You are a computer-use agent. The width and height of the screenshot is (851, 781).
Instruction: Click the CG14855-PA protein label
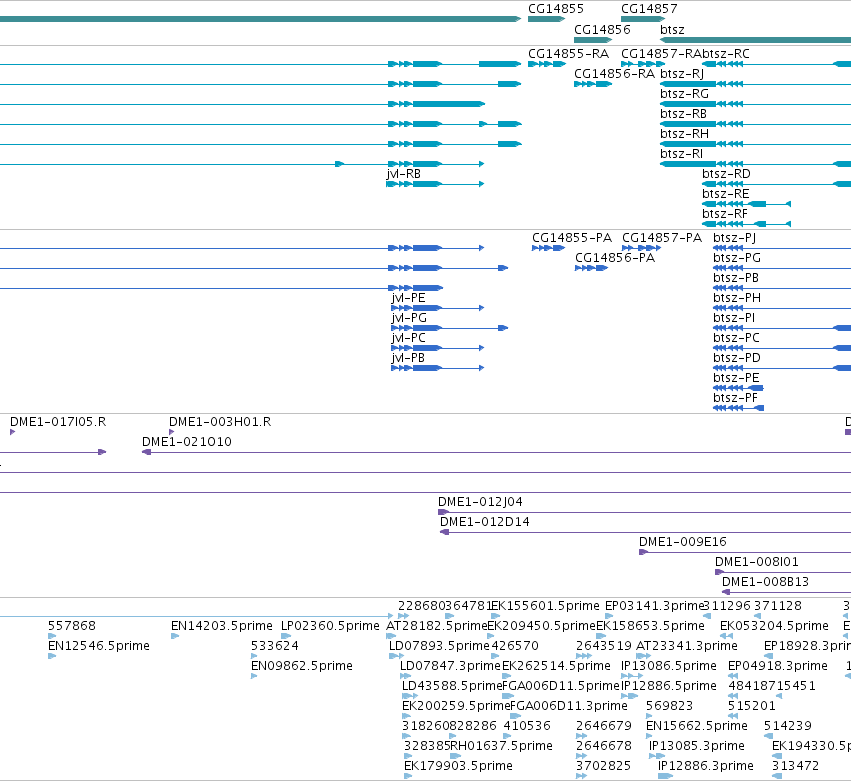[571, 238]
